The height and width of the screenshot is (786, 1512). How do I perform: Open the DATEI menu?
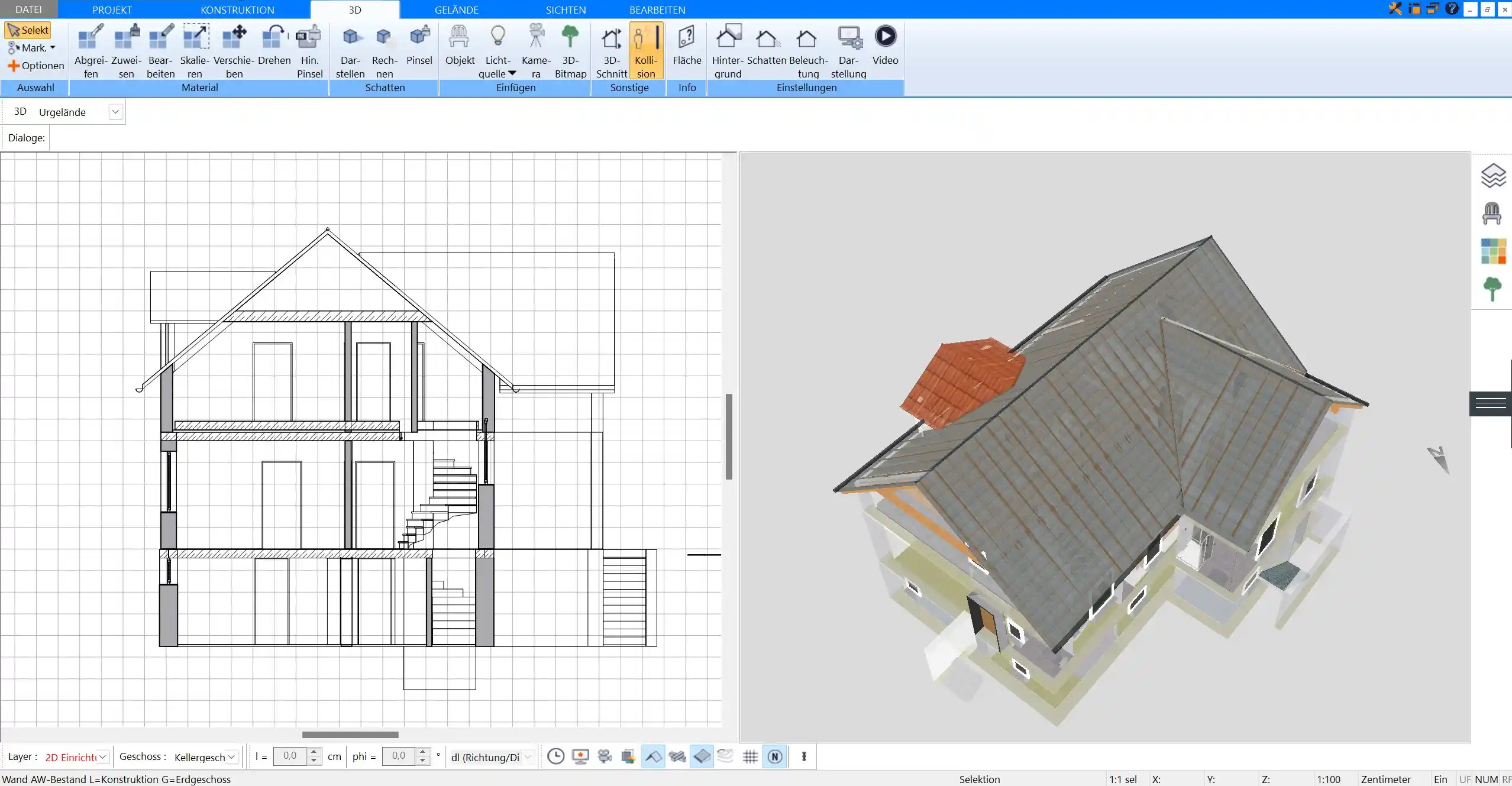click(28, 9)
